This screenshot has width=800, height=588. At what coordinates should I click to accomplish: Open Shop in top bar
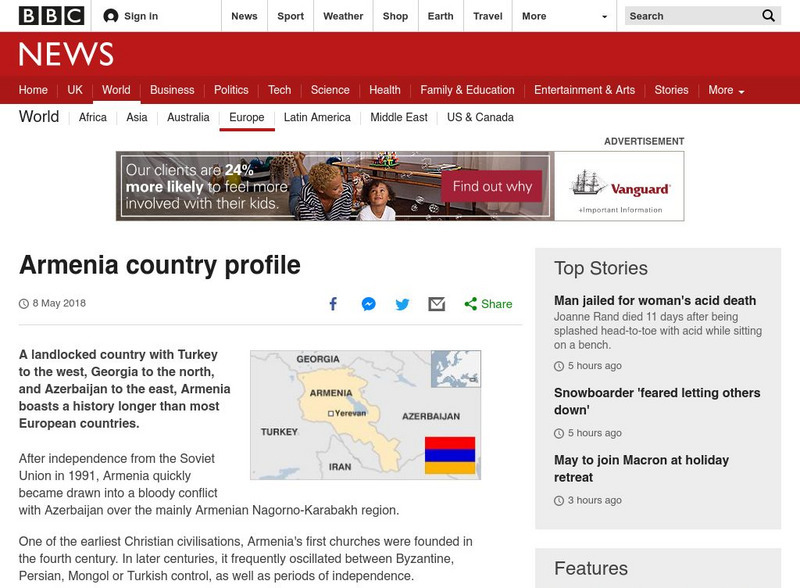click(395, 16)
